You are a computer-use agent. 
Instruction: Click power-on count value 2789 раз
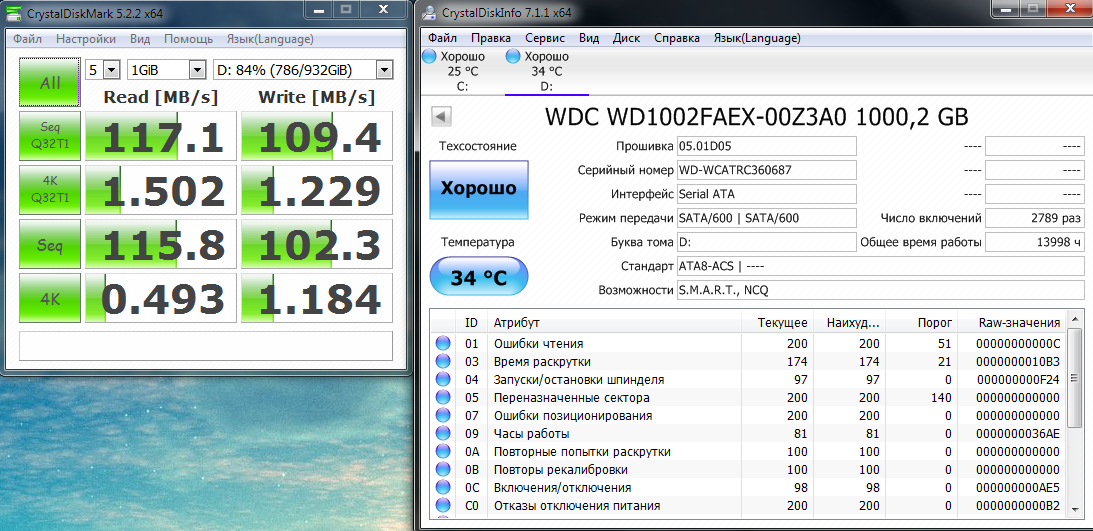1035,218
